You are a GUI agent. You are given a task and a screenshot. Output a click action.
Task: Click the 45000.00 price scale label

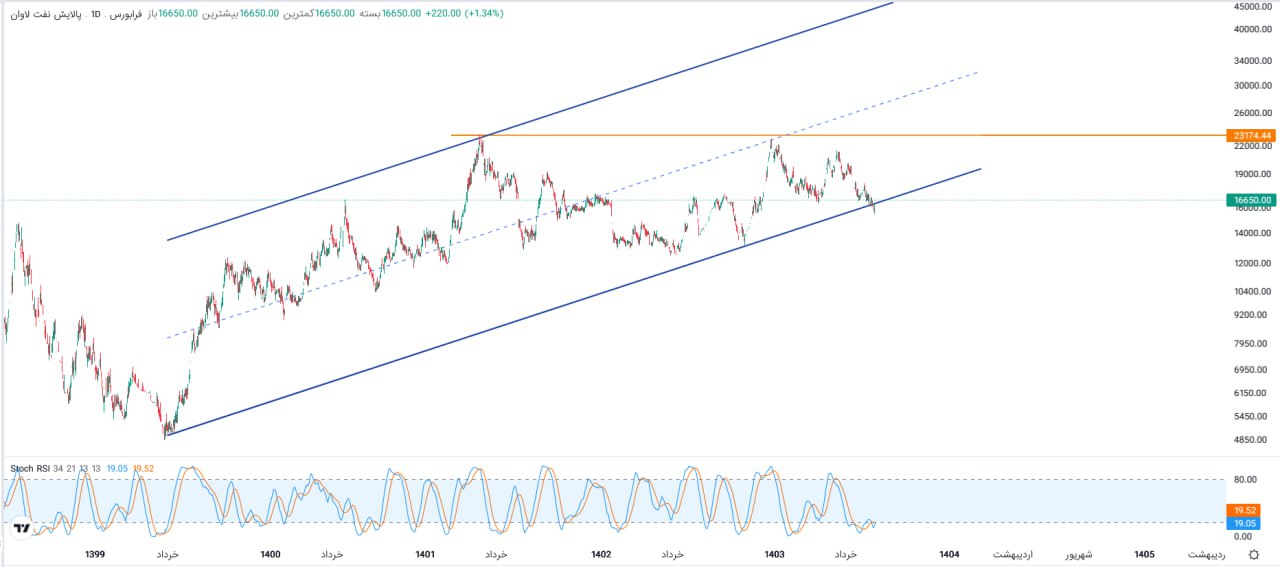(1252, 6)
